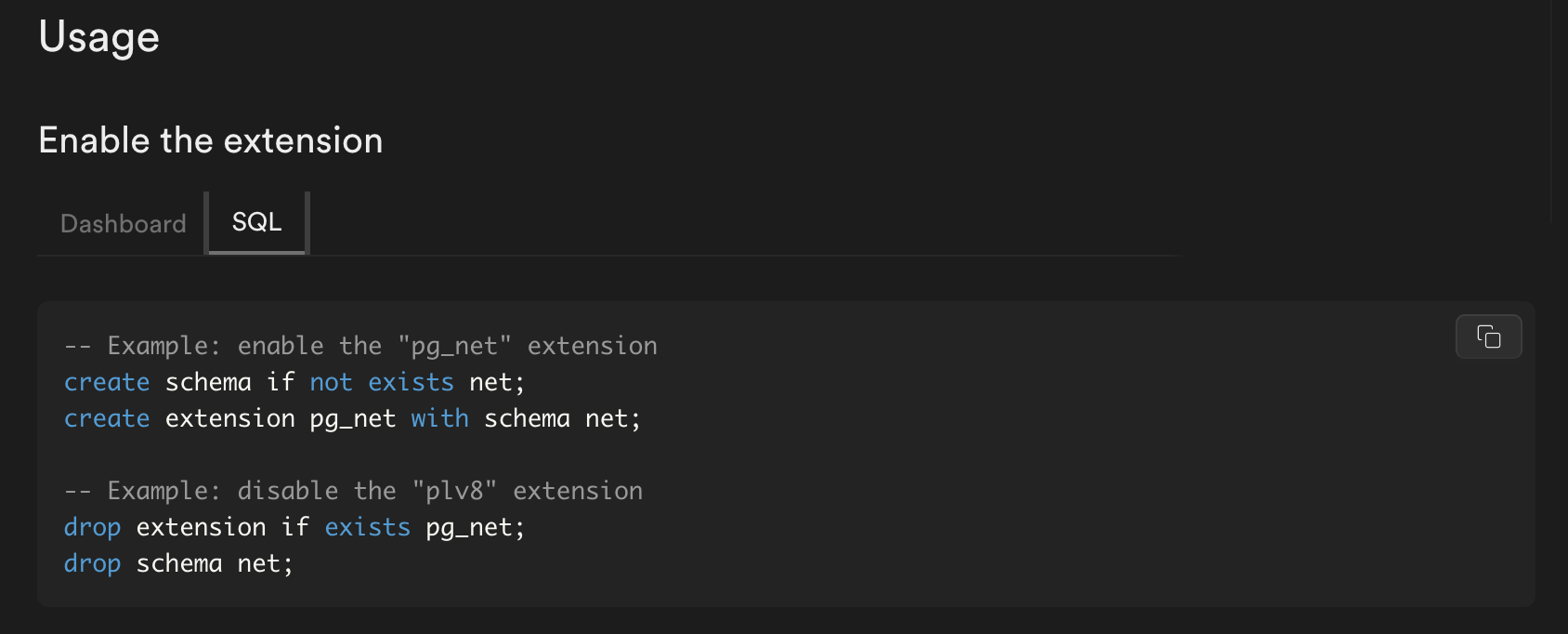Click the "Enable the extension" heading
The width and height of the screenshot is (1568, 634).
210,139
